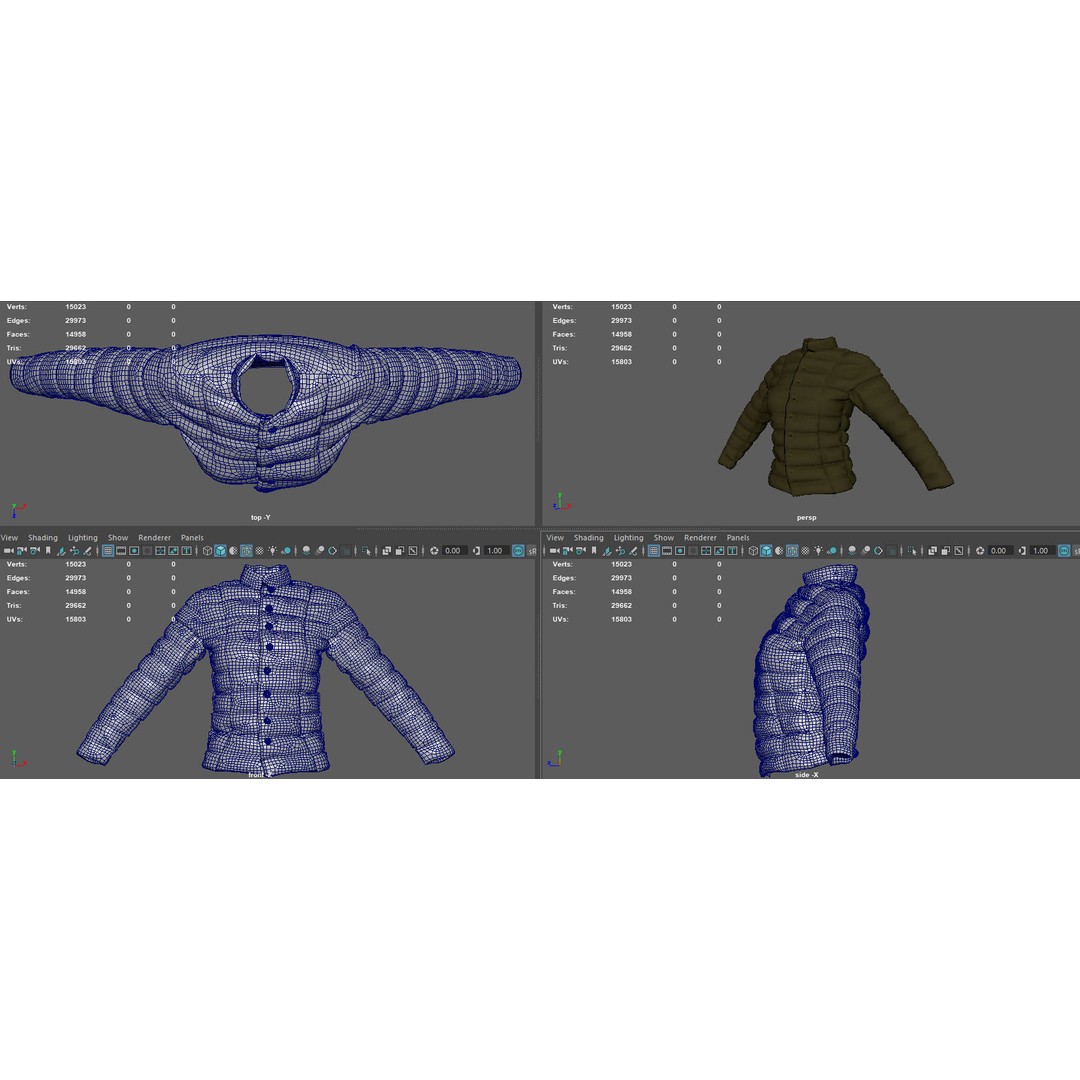1080x1080 pixels.
Task: Open View menu in front panel
Action: click(x=9, y=537)
